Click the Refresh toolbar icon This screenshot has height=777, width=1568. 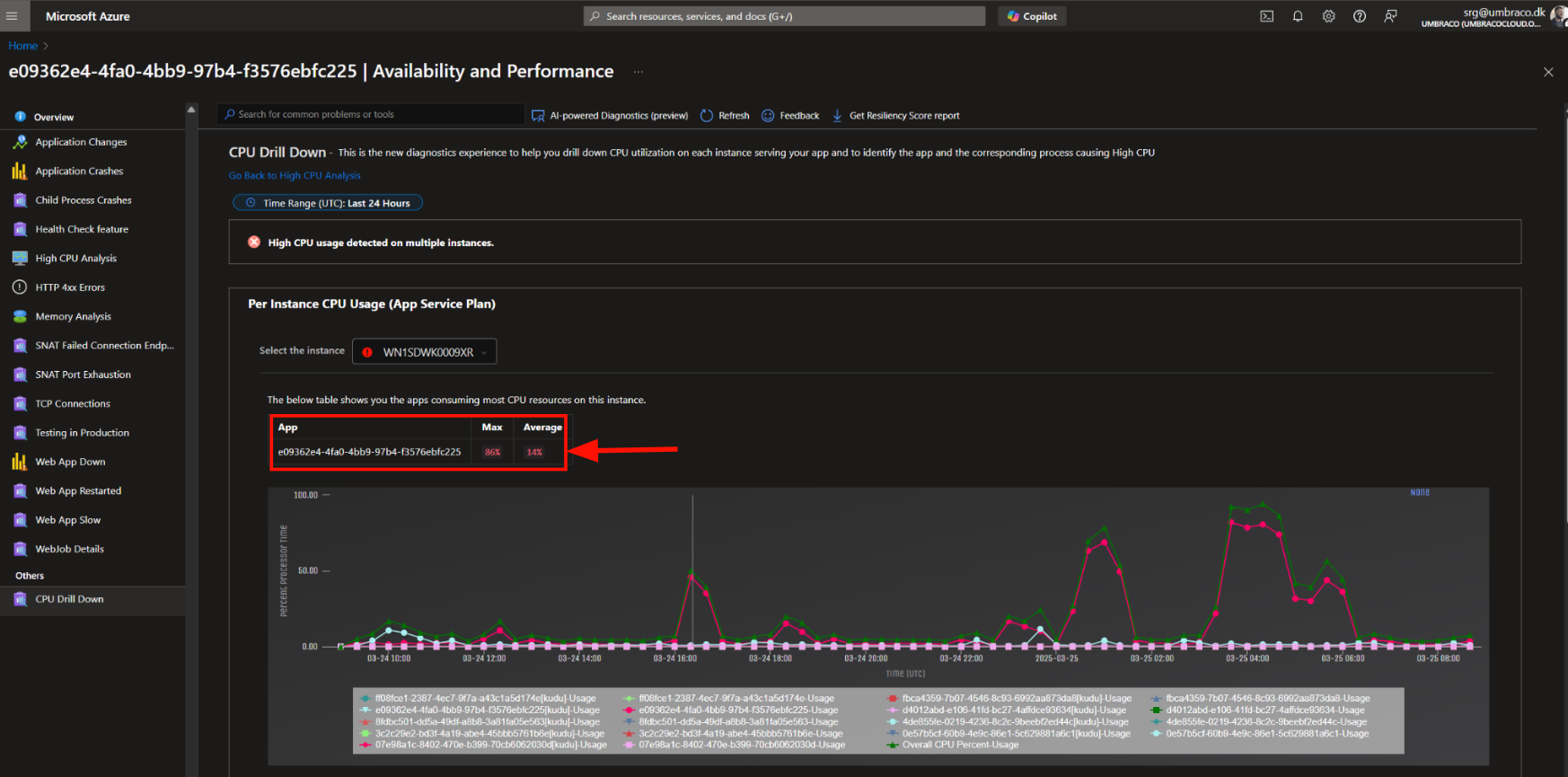(725, 116)
